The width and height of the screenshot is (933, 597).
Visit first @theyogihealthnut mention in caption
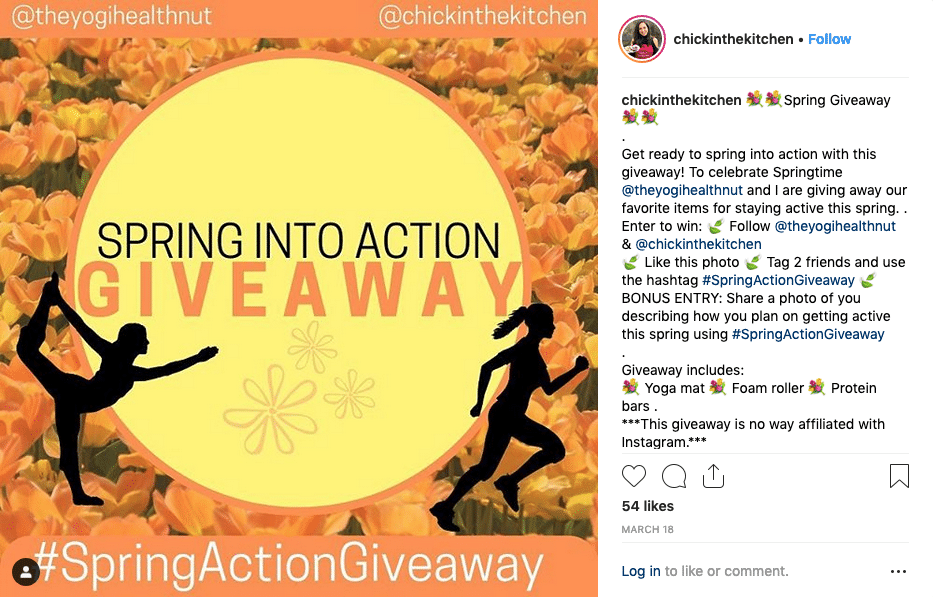coord(682,190)
